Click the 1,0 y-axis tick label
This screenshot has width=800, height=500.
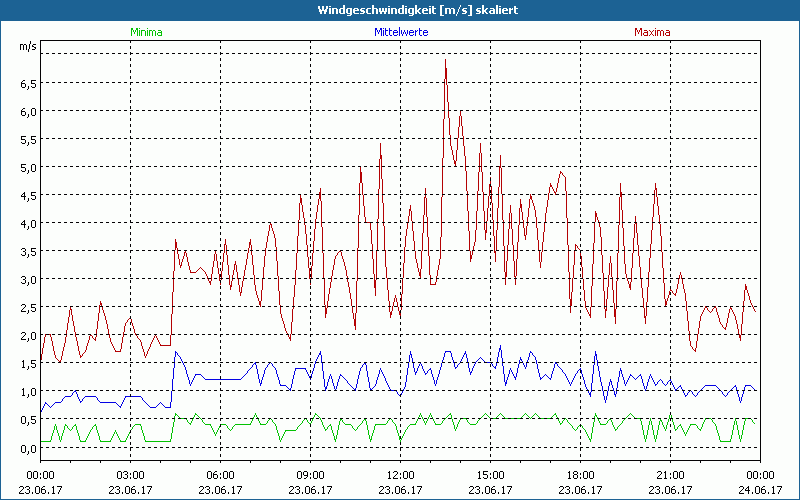coord(28,392)
